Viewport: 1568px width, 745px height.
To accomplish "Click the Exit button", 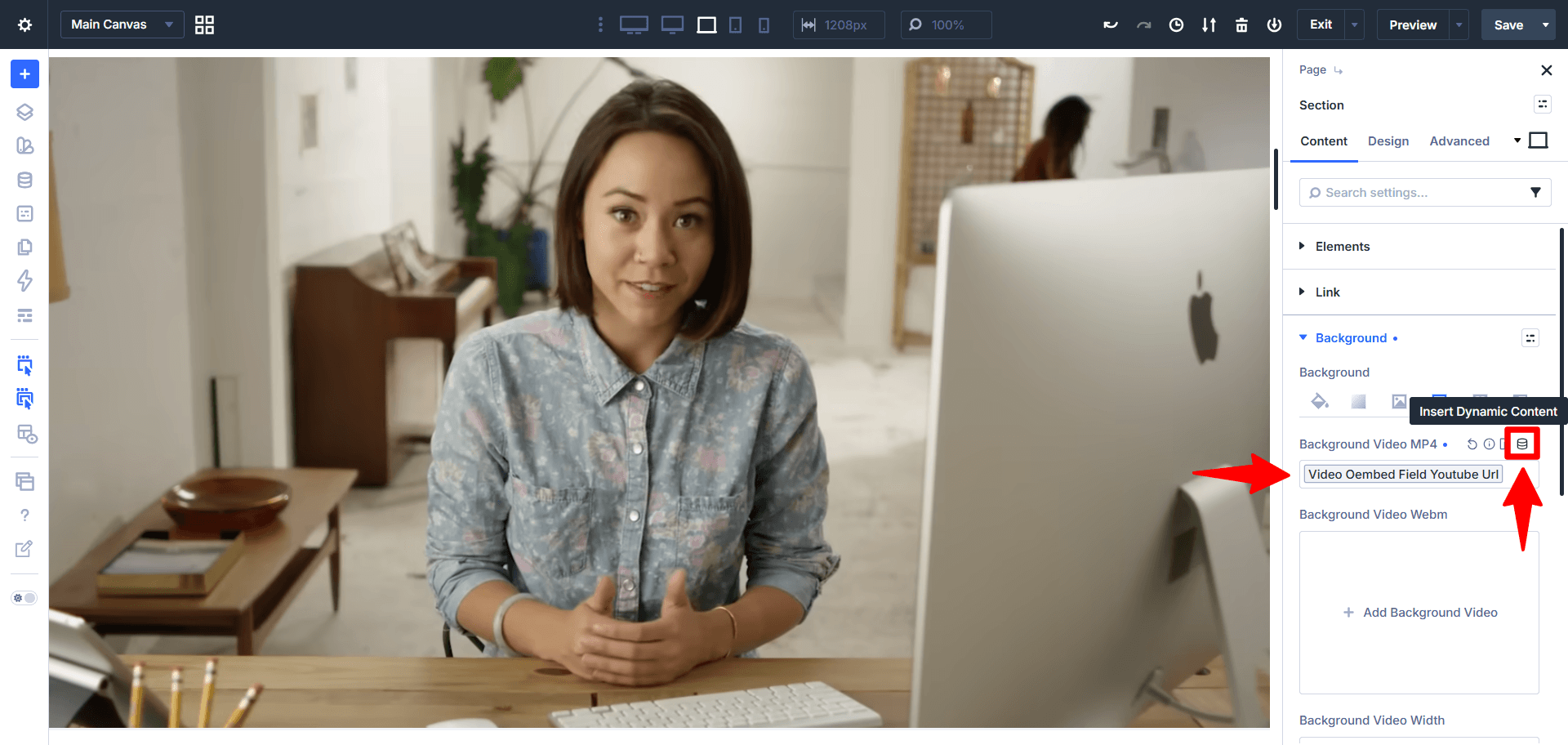I will (1321, 25).
